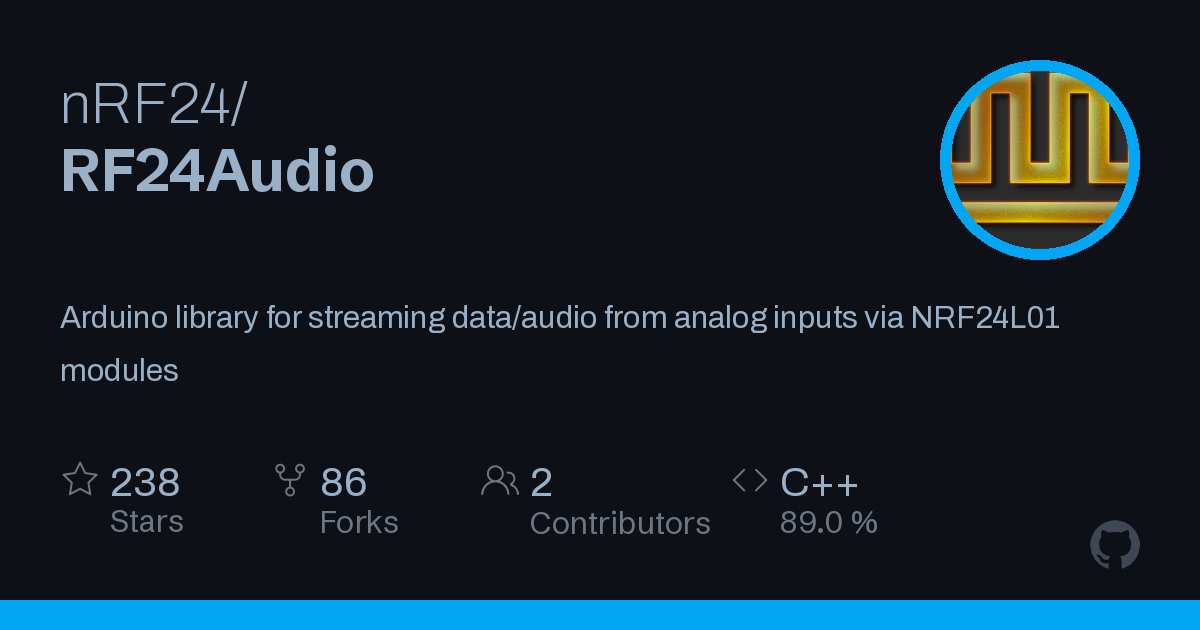Click the nRF24/ owner name
The image size is (1200, 630).
(x=152, y=106)
